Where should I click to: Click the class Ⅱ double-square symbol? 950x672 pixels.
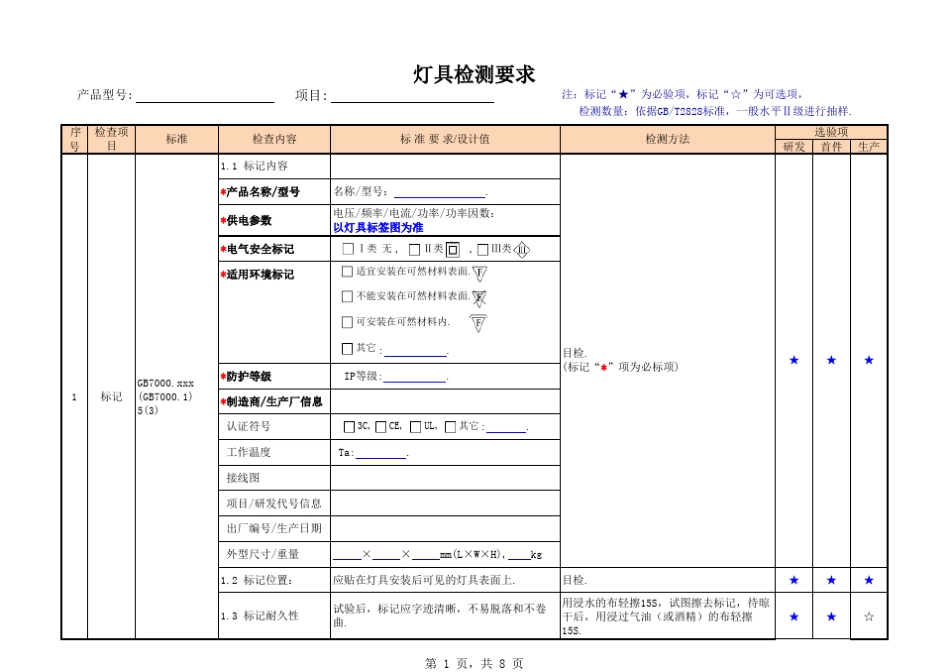coord(453,250)
